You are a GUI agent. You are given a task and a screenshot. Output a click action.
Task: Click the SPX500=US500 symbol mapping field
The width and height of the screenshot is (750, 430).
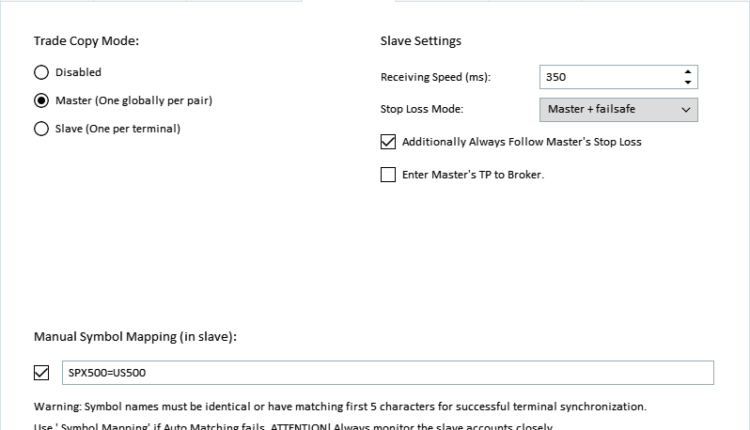coord(387,373)
